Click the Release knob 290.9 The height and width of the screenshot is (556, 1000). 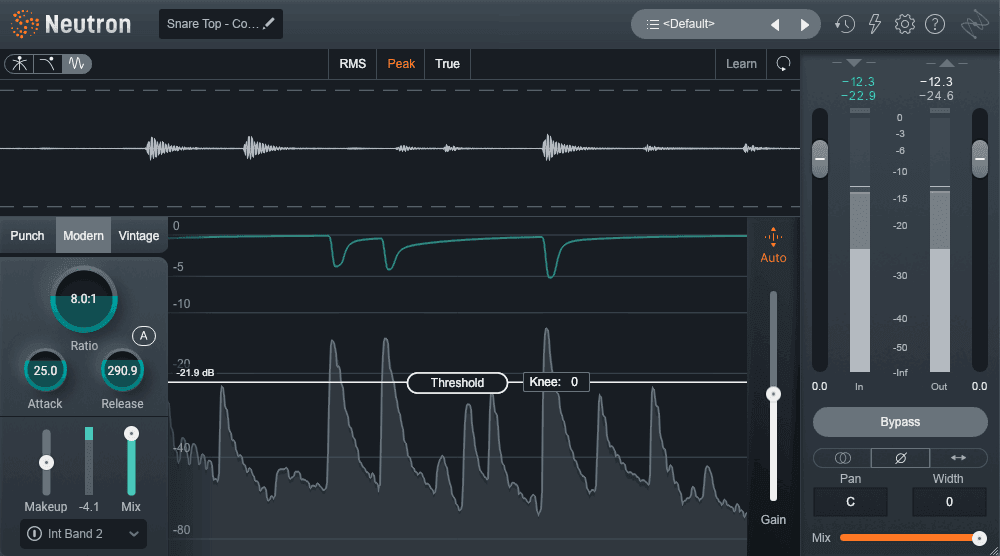[122, 370]
